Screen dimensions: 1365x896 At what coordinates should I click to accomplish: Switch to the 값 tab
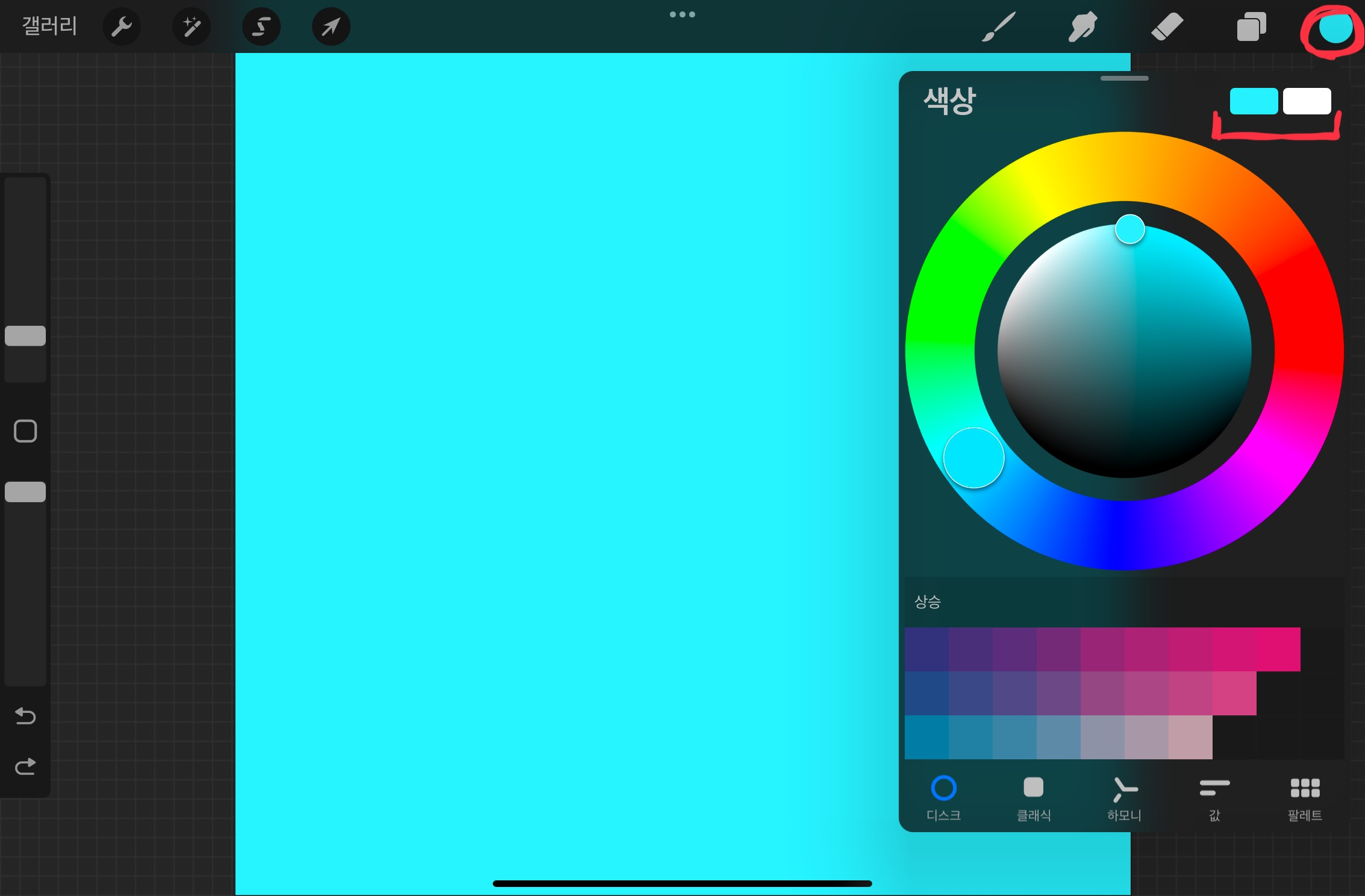pyautogui.click(x=1214, y=799)
